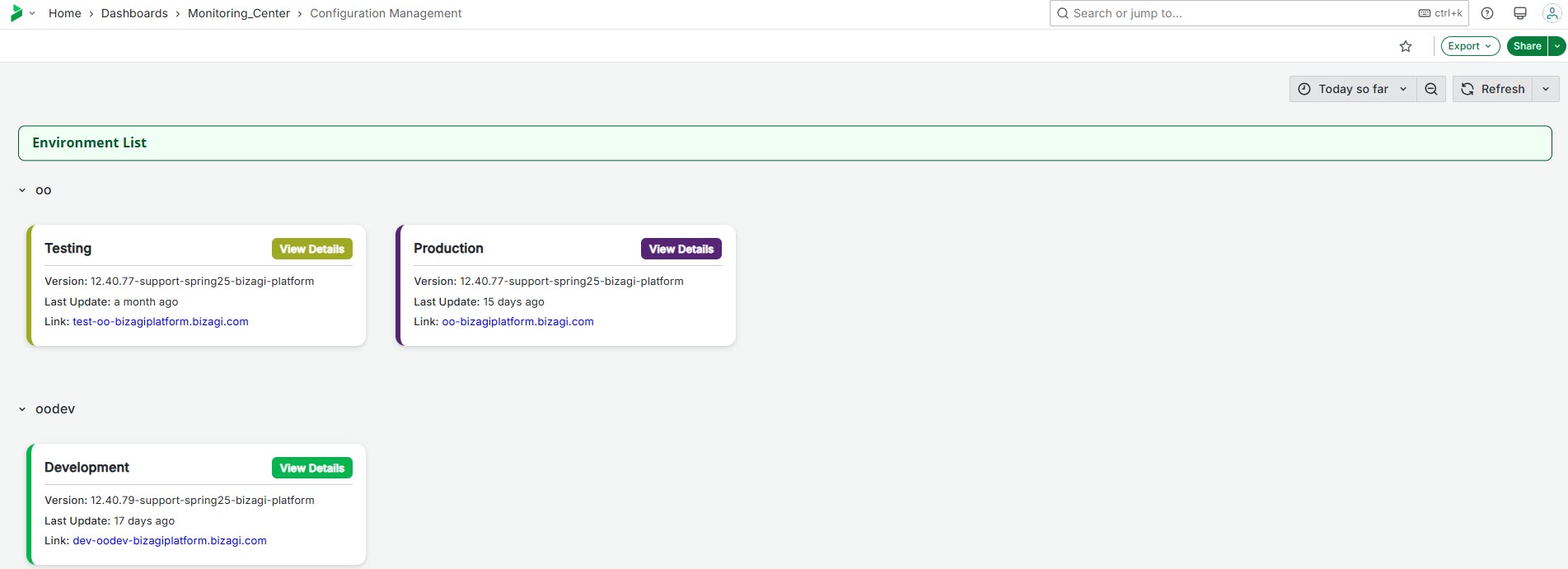Click the clock icon in time picker
Viewport: 1568px width, 569px height.
[x=1304, y=89]
